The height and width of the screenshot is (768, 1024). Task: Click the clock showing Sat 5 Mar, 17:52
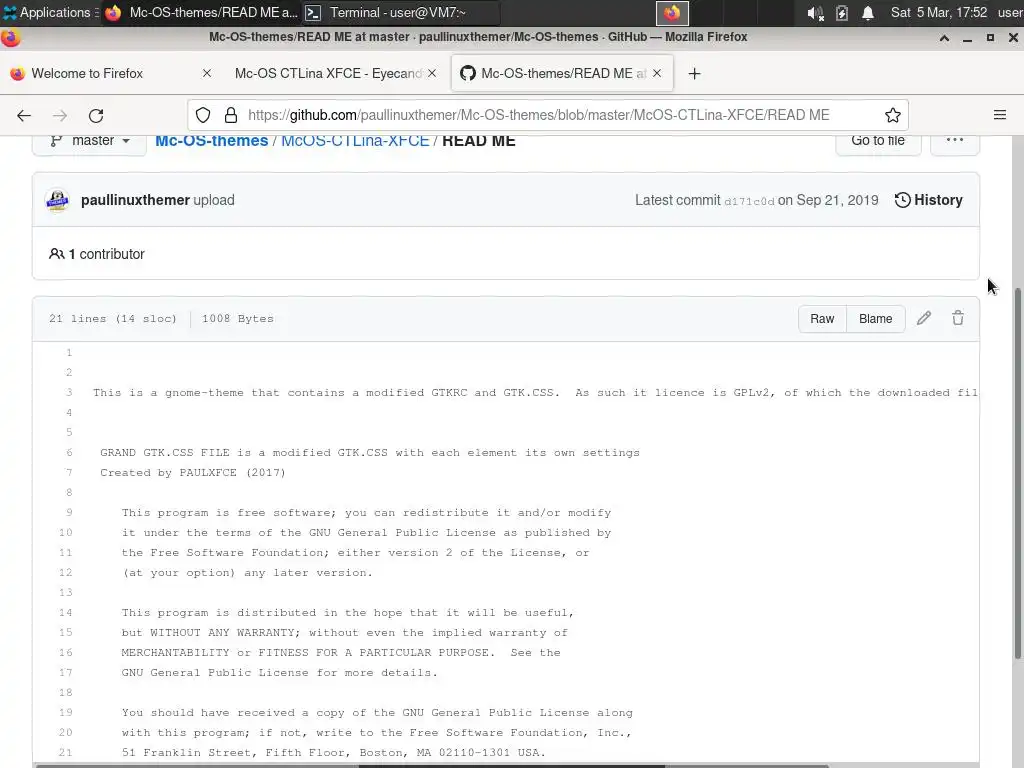938,12
